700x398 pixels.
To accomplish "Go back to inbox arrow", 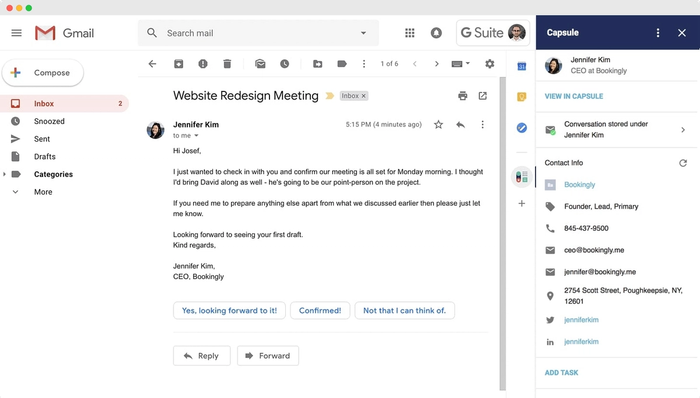I will tap(152, 64).
